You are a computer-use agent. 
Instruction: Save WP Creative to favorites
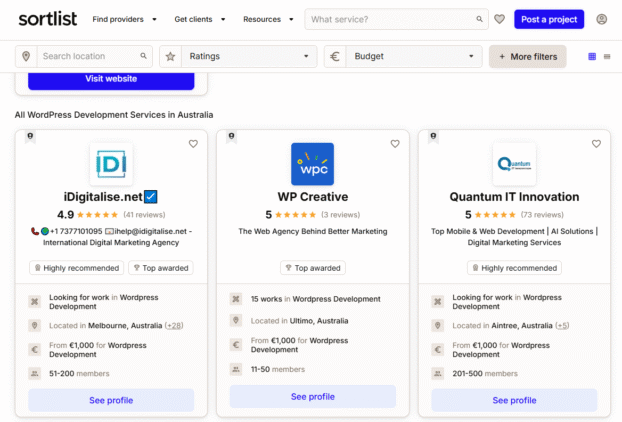(395, 144)
